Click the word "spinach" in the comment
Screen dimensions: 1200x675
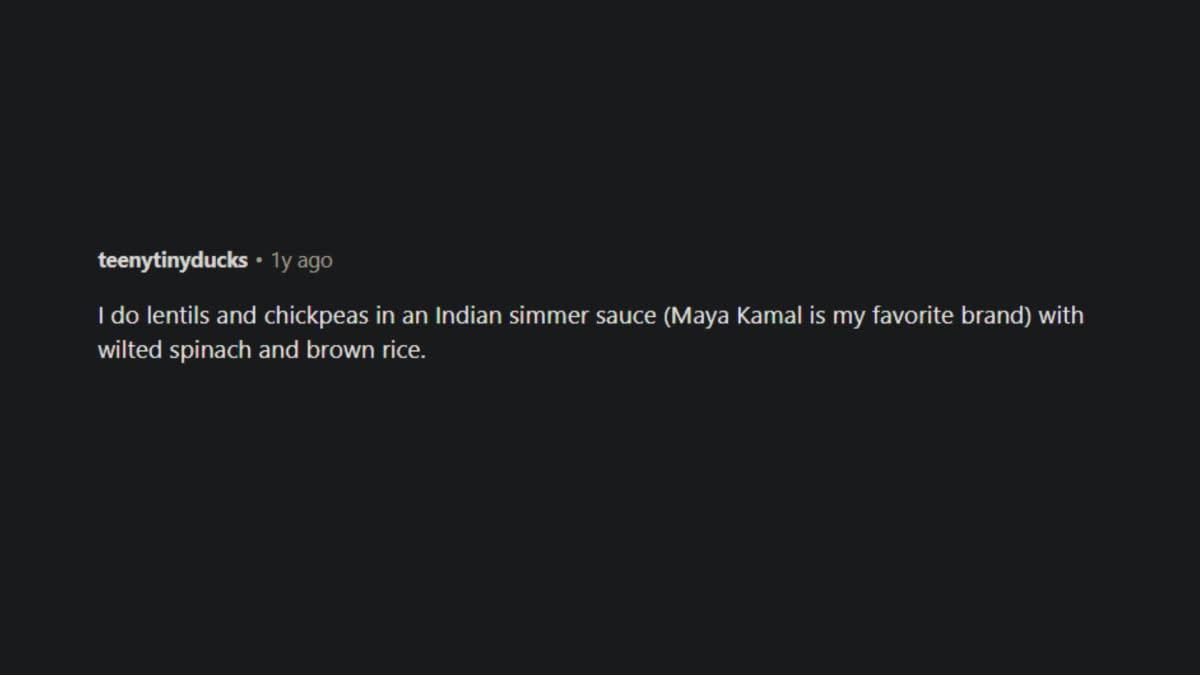[205, 352]
